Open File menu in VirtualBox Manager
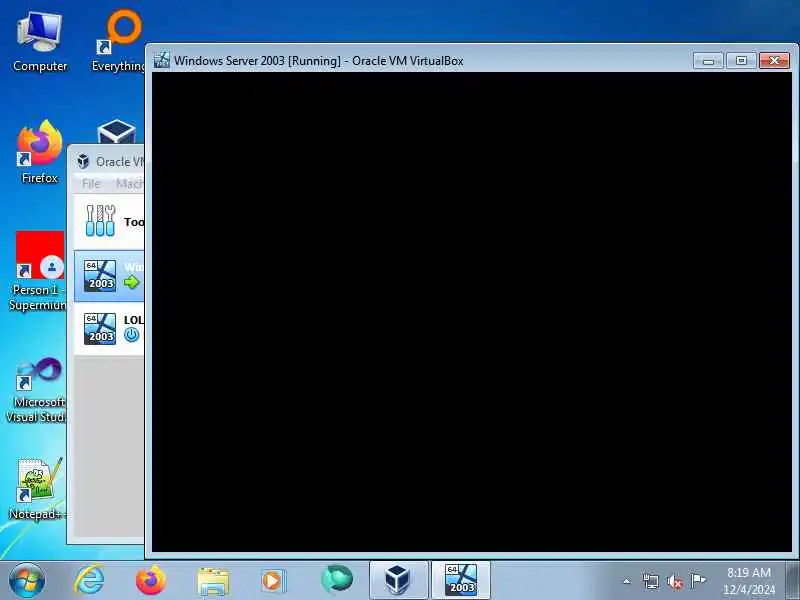The height and width of the screenshot is (600, 800). (x=91, y=184)
